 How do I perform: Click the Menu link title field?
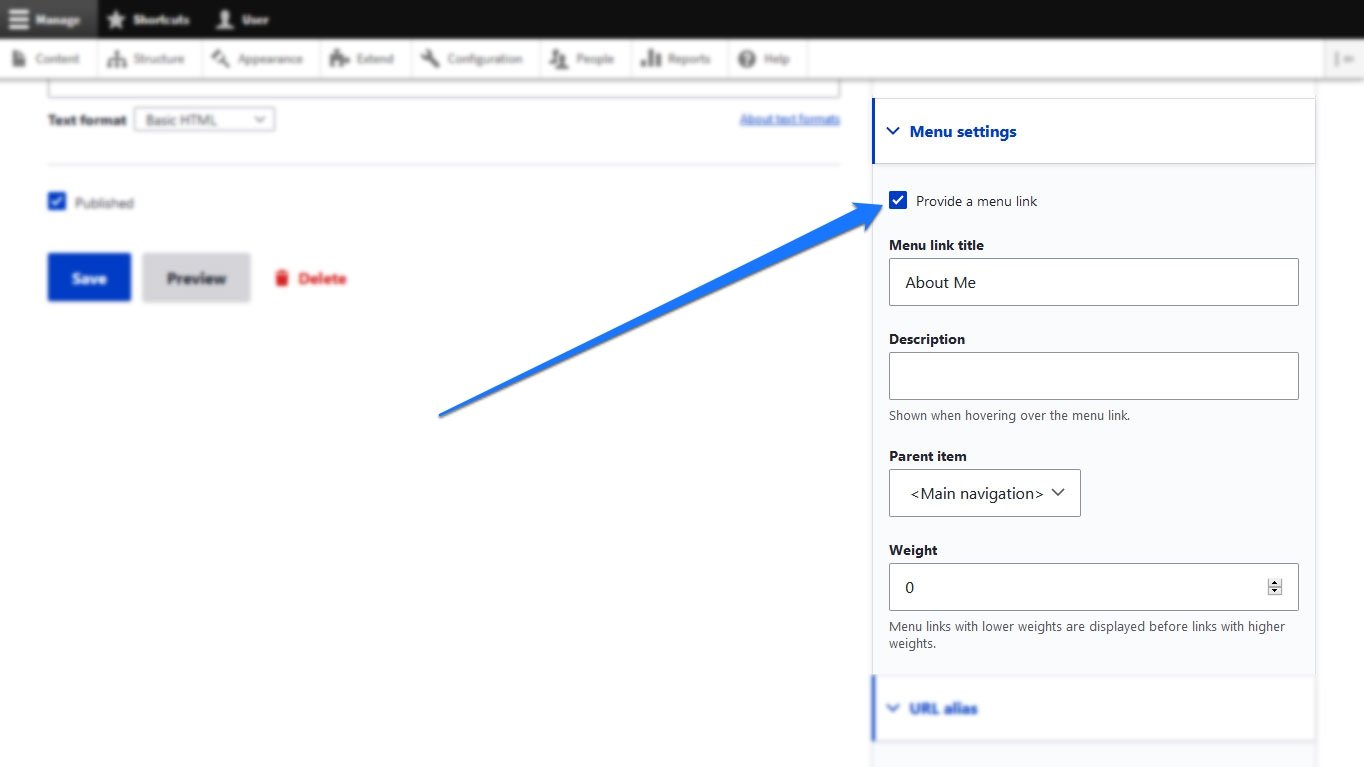click(1094, 282)
